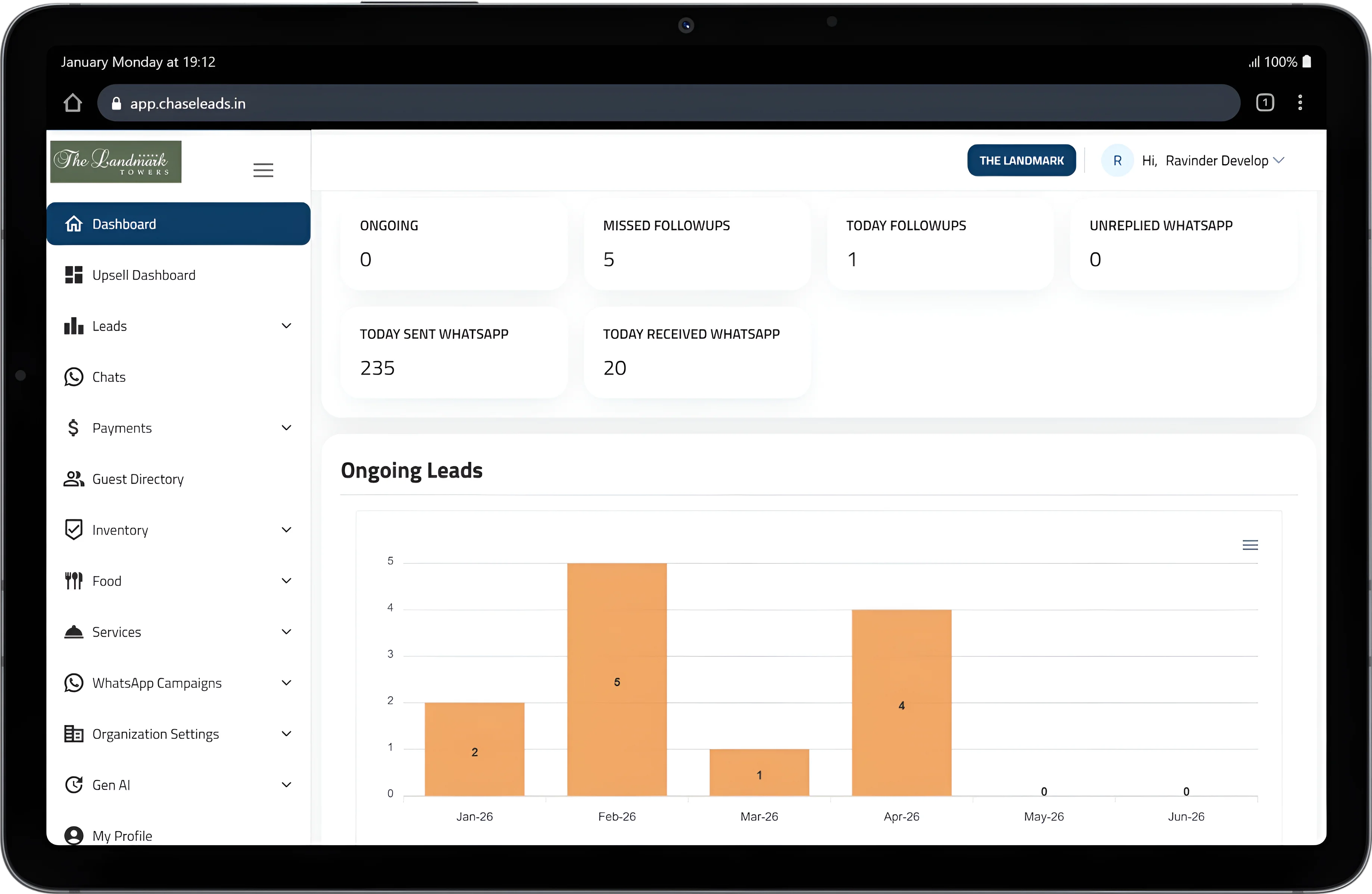Toggle the sidebar hamburger menu
The width and height of the screenshot is (1372, 894).
263,169
